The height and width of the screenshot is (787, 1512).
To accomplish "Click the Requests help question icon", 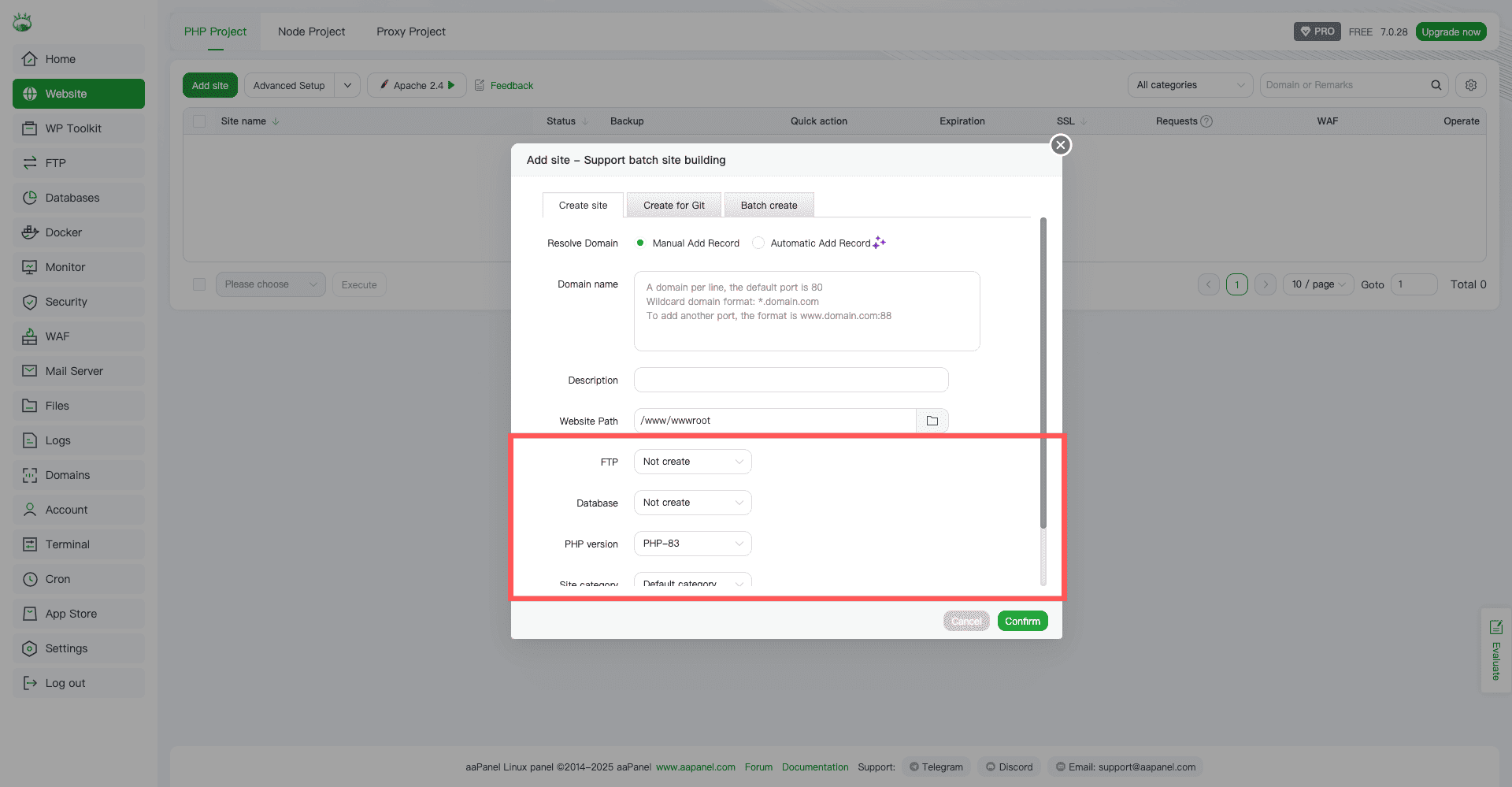I will [x=1206, y=121].
